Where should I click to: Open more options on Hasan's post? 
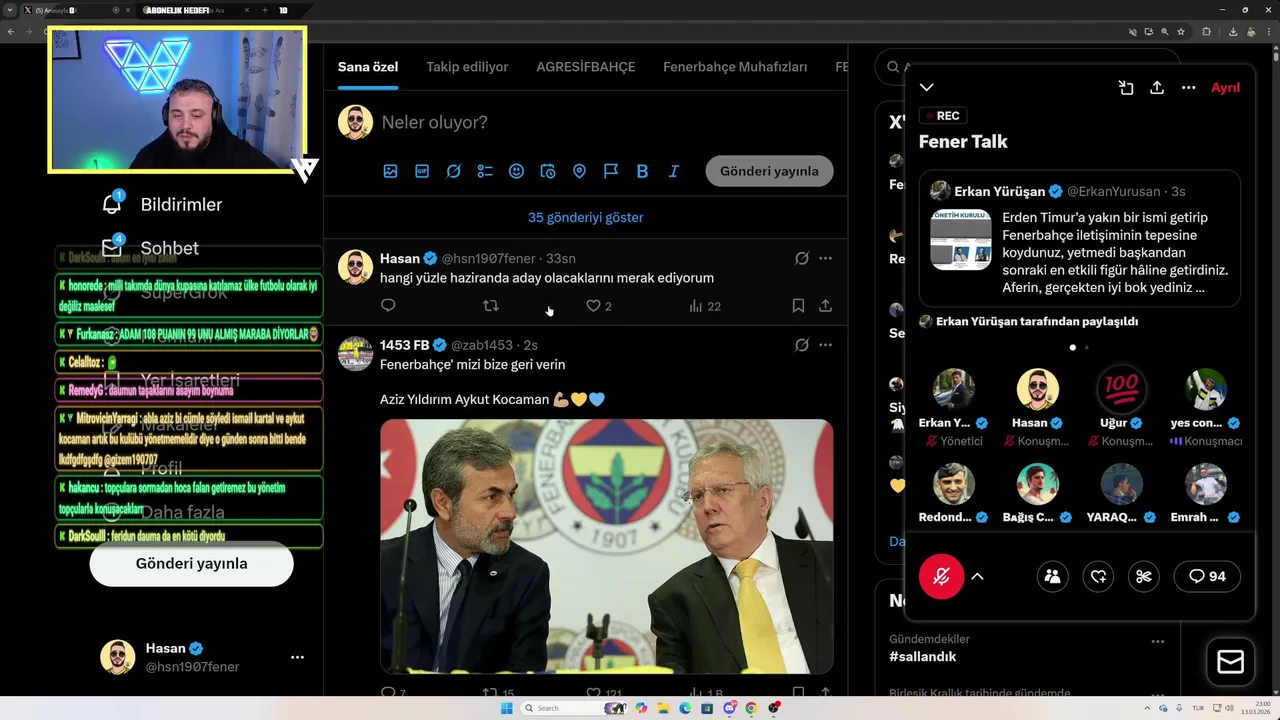[x=825, y=258]
